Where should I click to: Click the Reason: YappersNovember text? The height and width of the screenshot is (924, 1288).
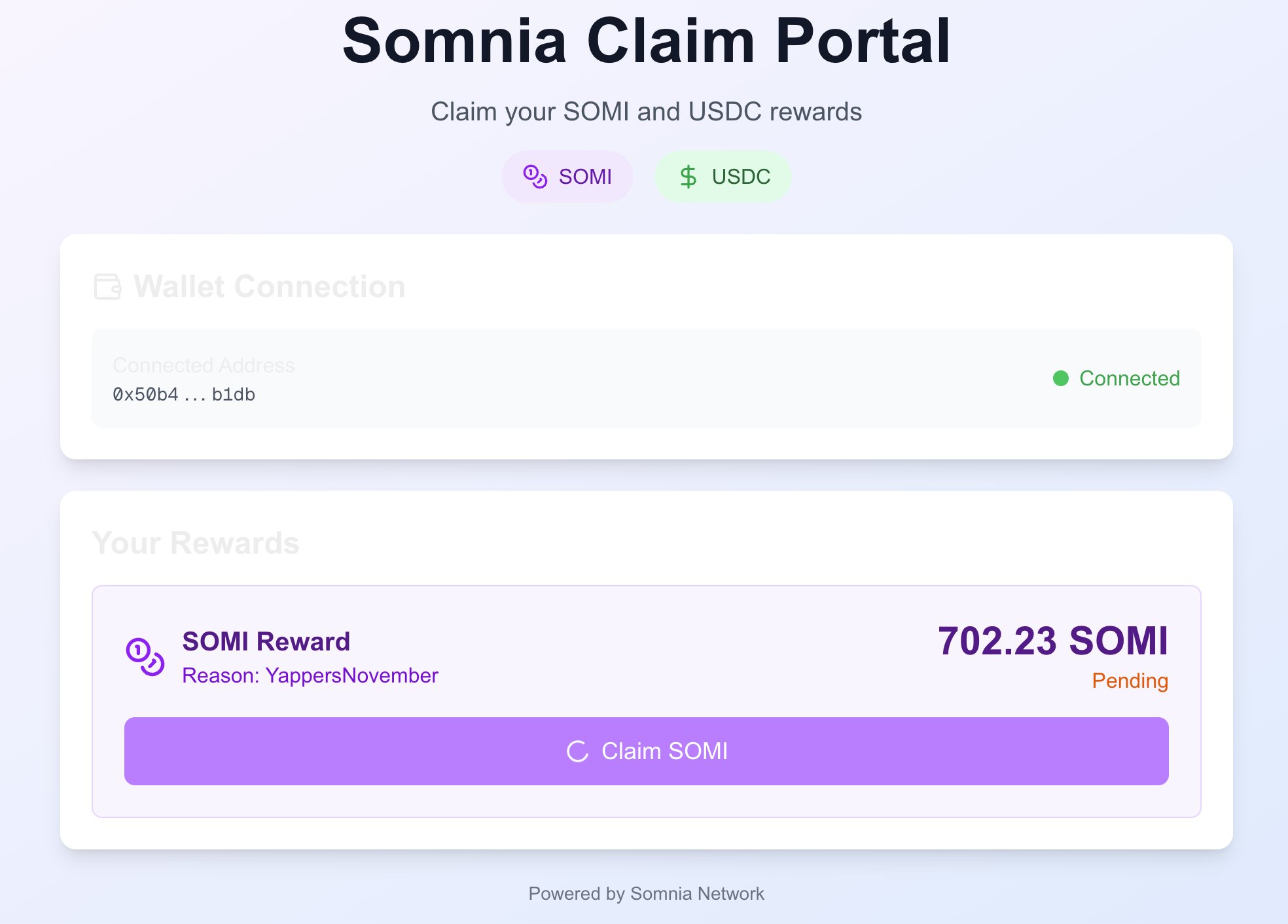pos(310,675)
